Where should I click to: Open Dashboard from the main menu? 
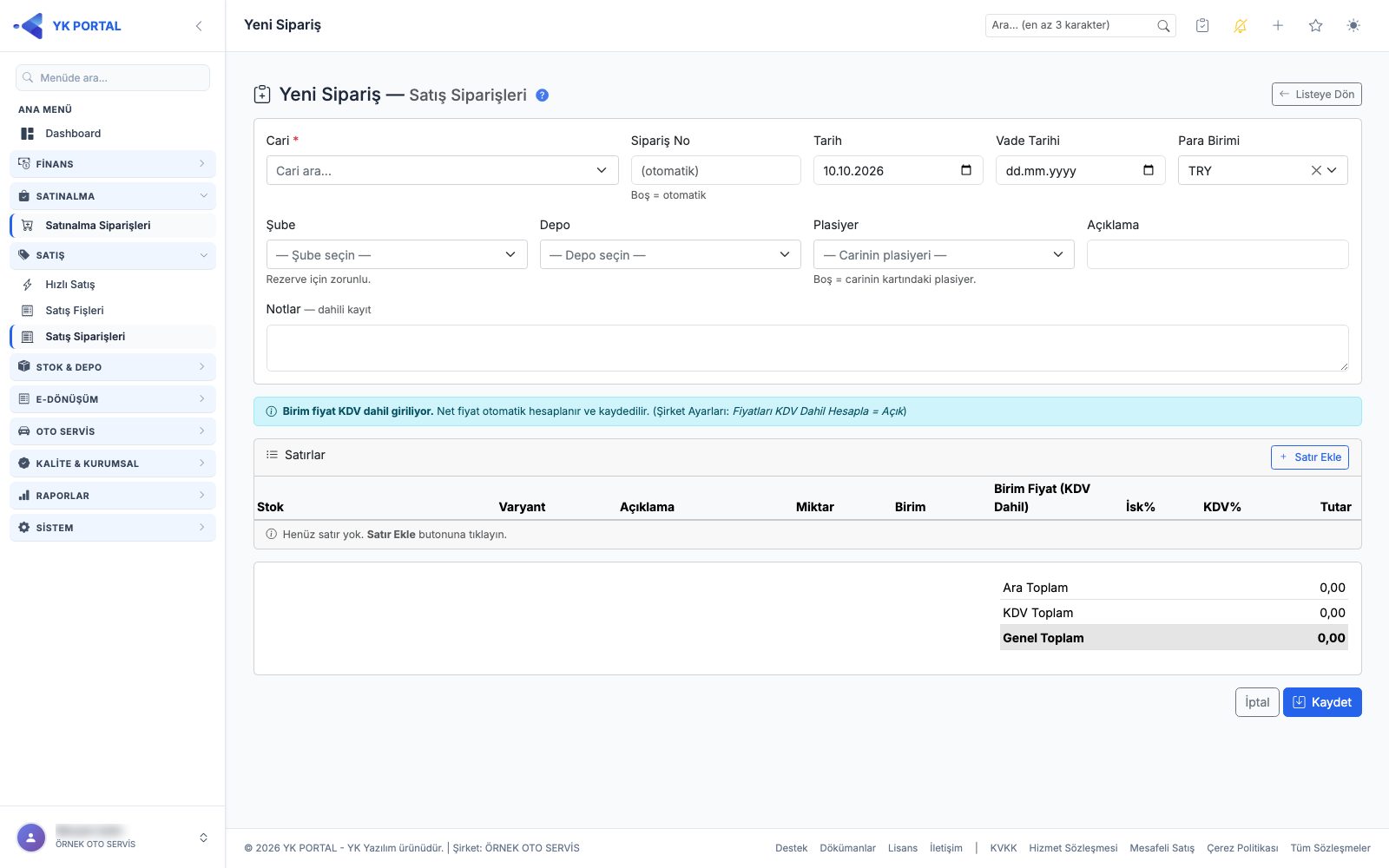(113, 134)
